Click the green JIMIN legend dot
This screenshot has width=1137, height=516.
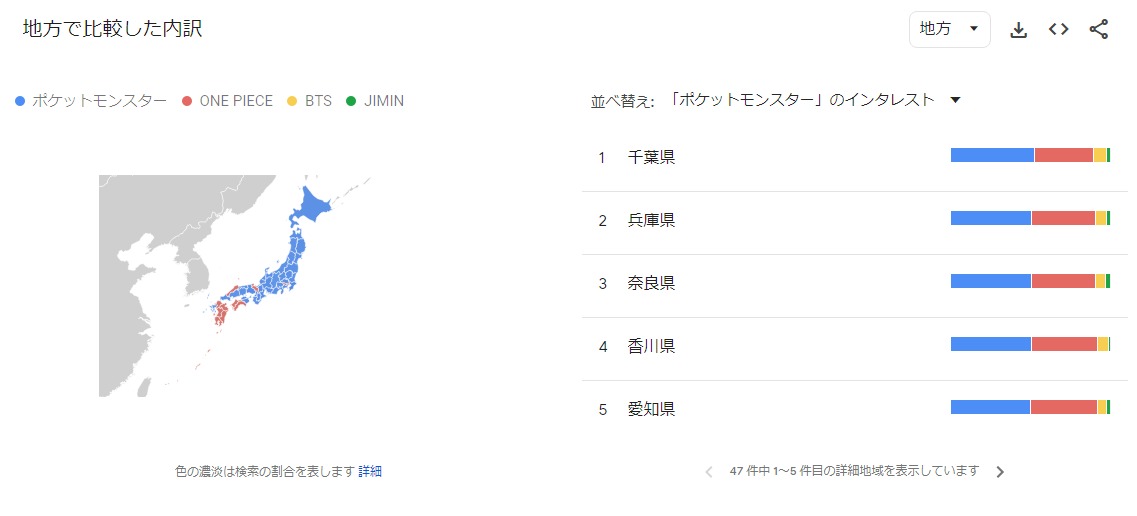[351, 101]
